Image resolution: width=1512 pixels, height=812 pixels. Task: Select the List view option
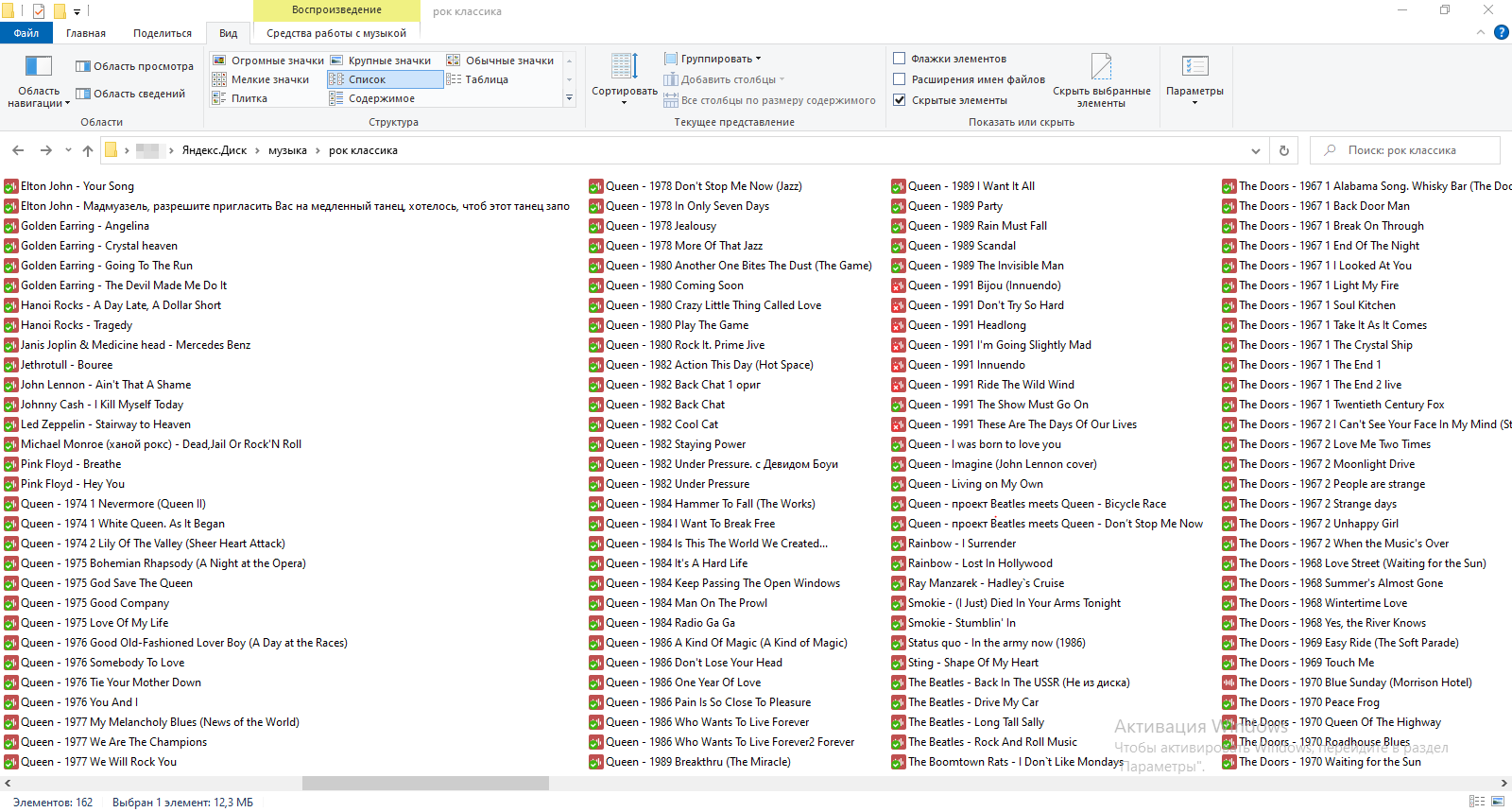tap(385, 79)
